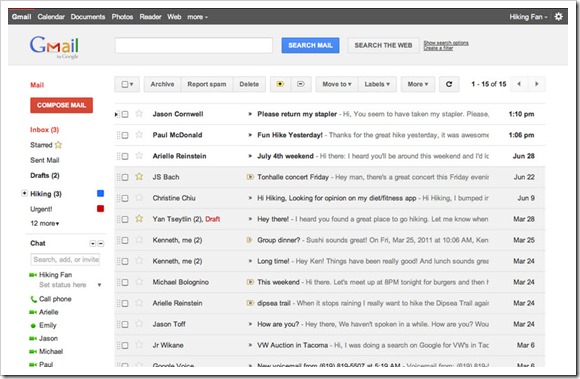580x379 pixels.
Task: Click the Search the Web button
Action: [383, 45]
